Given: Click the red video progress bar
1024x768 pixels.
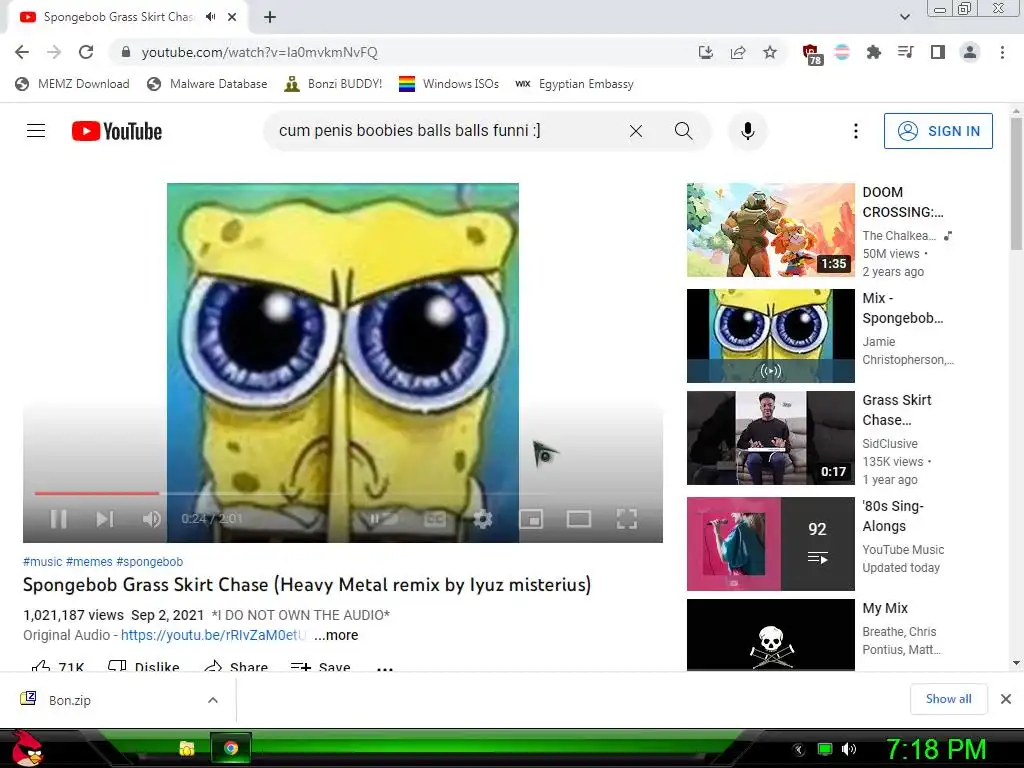Looking at the screenshot, I should point(97,493).
